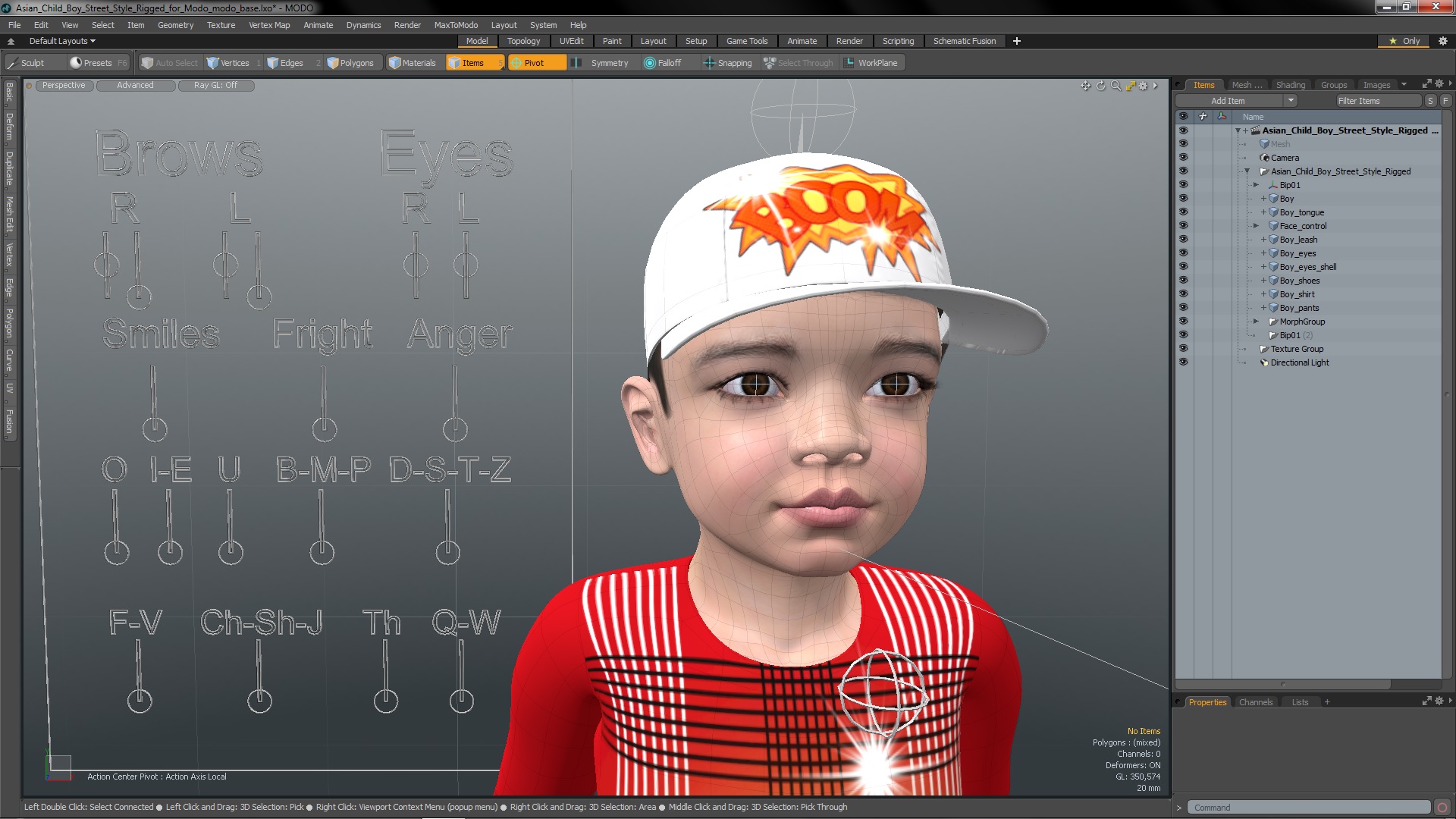
Task: Toggle visibility of Boy mesh
Action: (1183, 199)
